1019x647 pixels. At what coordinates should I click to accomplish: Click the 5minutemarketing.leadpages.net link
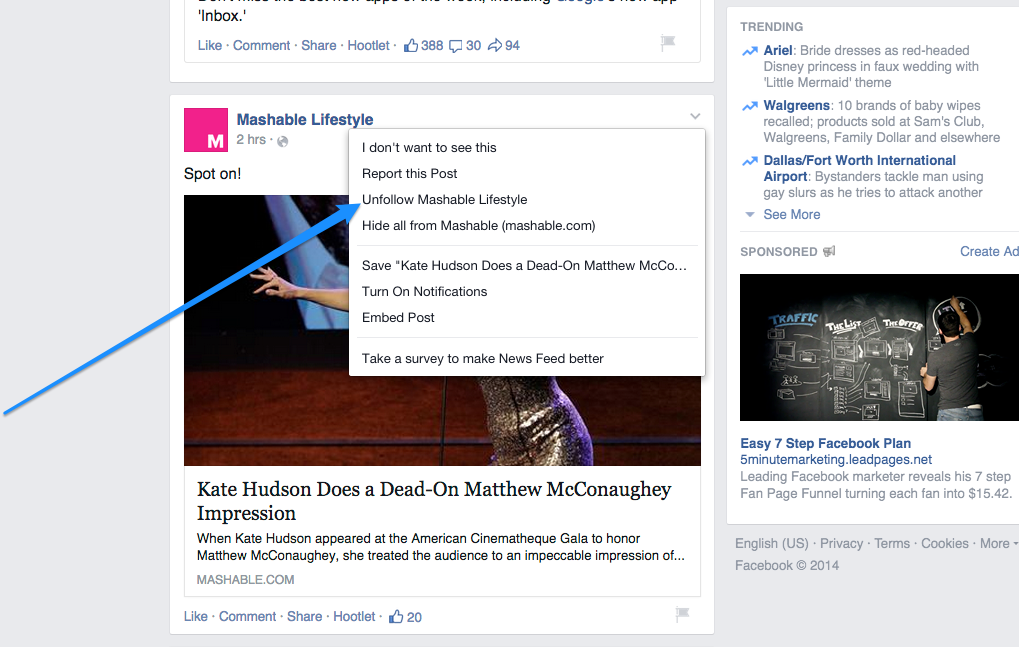pyautogui.click(x=836, y=460)
